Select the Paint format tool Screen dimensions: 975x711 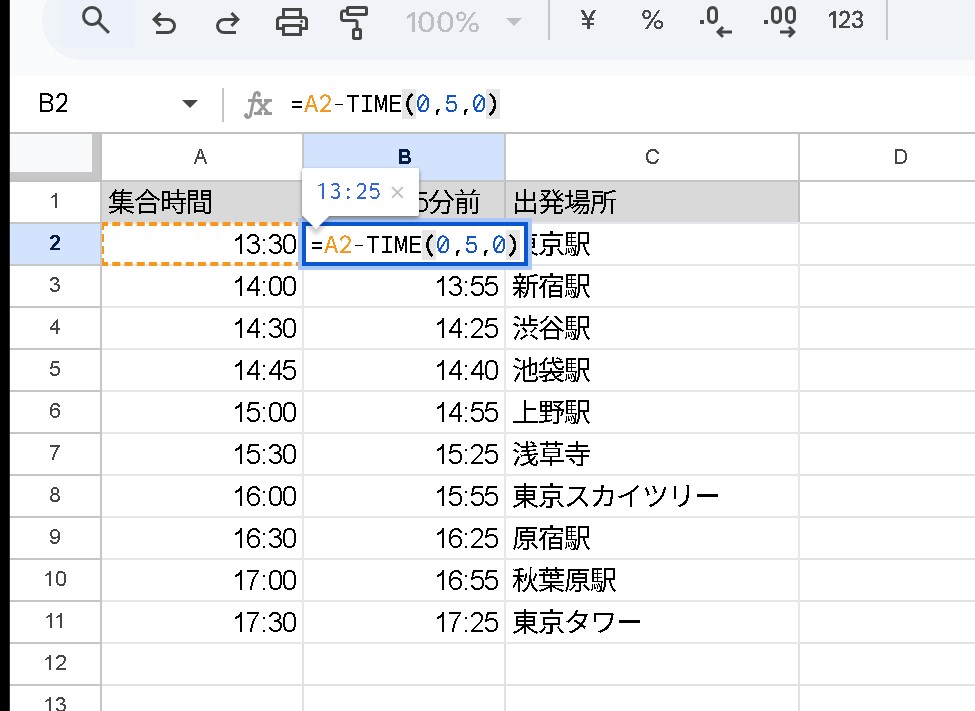351,20
